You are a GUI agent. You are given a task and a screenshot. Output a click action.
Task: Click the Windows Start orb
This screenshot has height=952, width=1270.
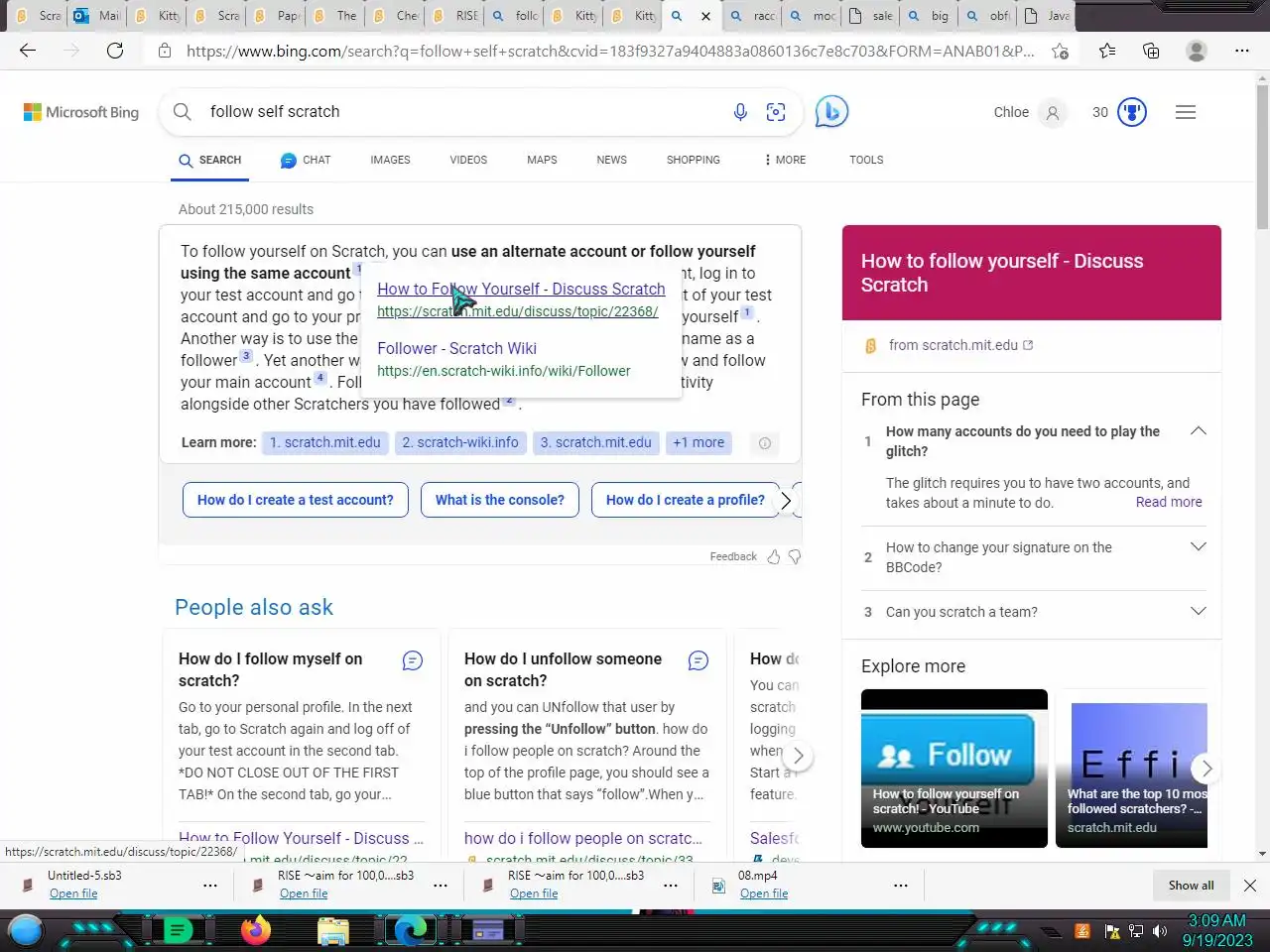[26, 930]
